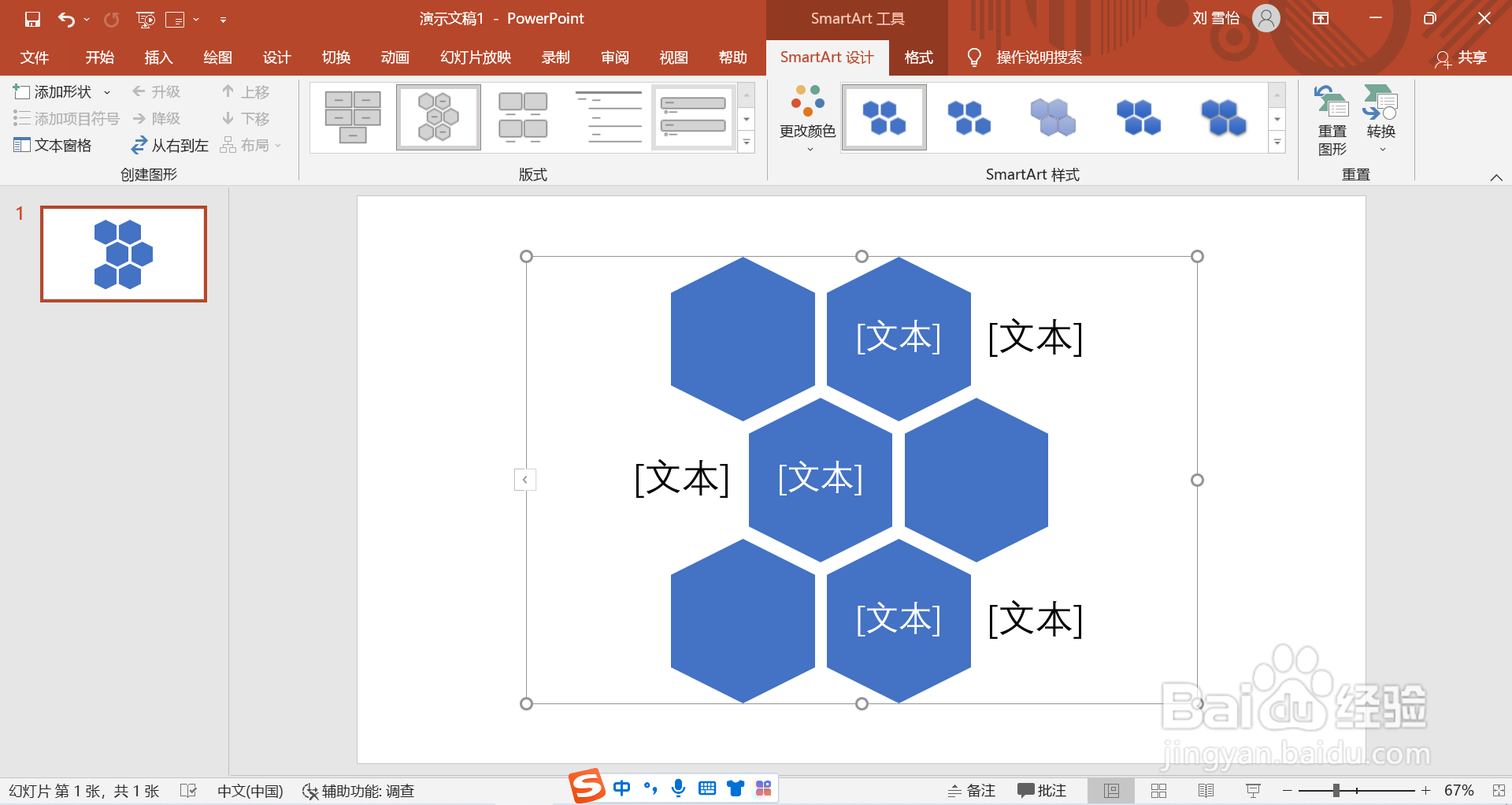
Task: Click the 共享 share button
Action: (x=1462, y=57)
